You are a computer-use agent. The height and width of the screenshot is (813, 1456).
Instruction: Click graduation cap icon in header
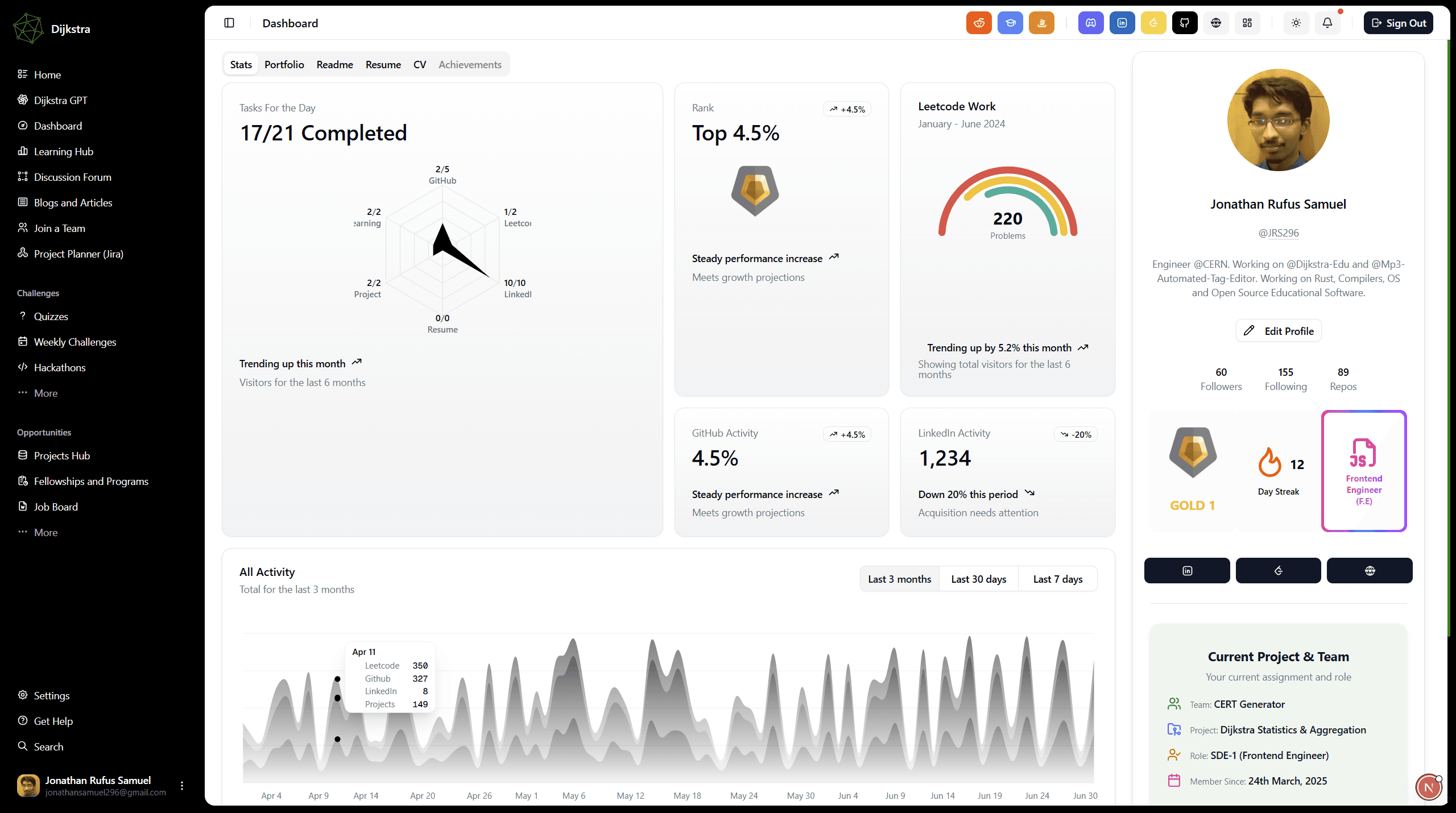[x=1010, y=23]
